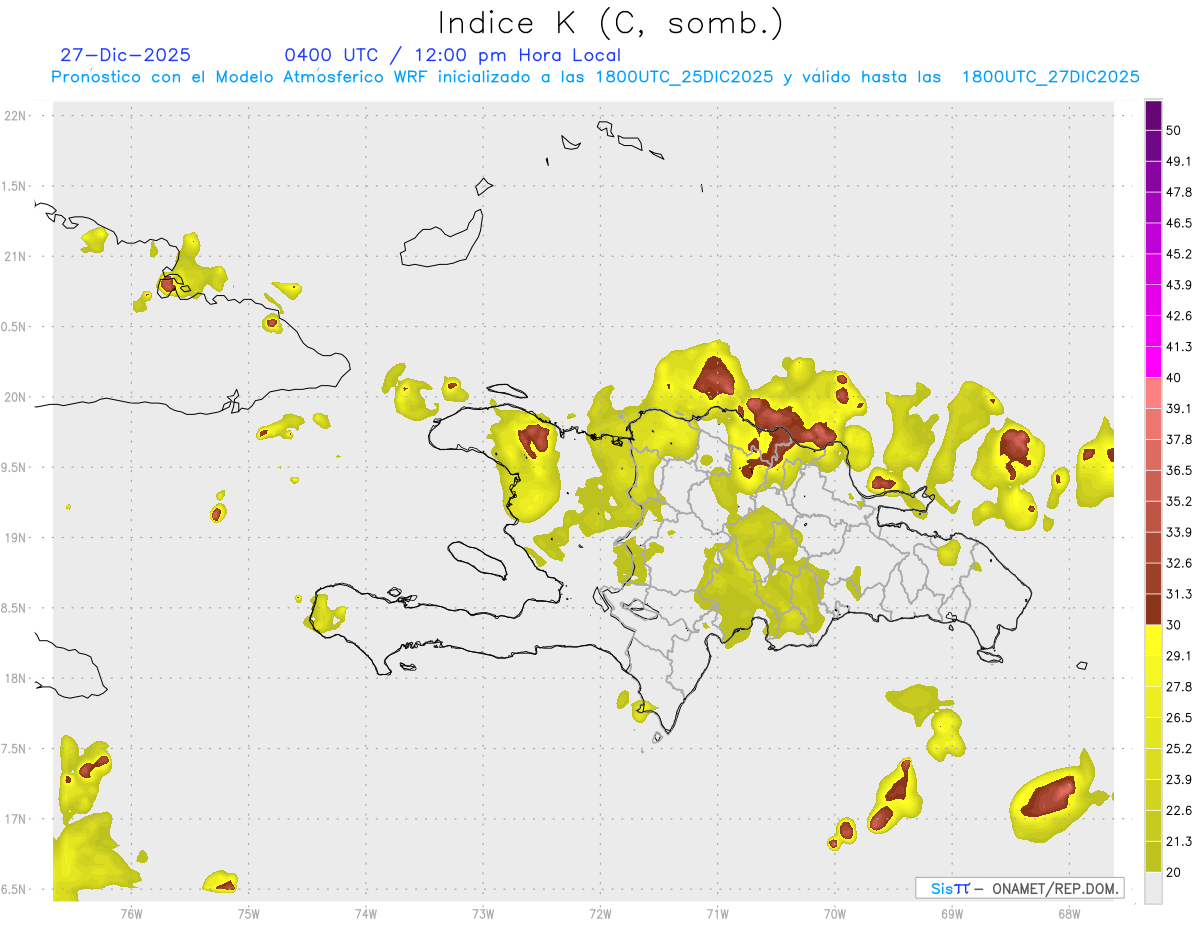Click the longitude axis label "76W"
Image resolution: width=1200 pixels, height=927 pixels.
[x=131, y=913]
